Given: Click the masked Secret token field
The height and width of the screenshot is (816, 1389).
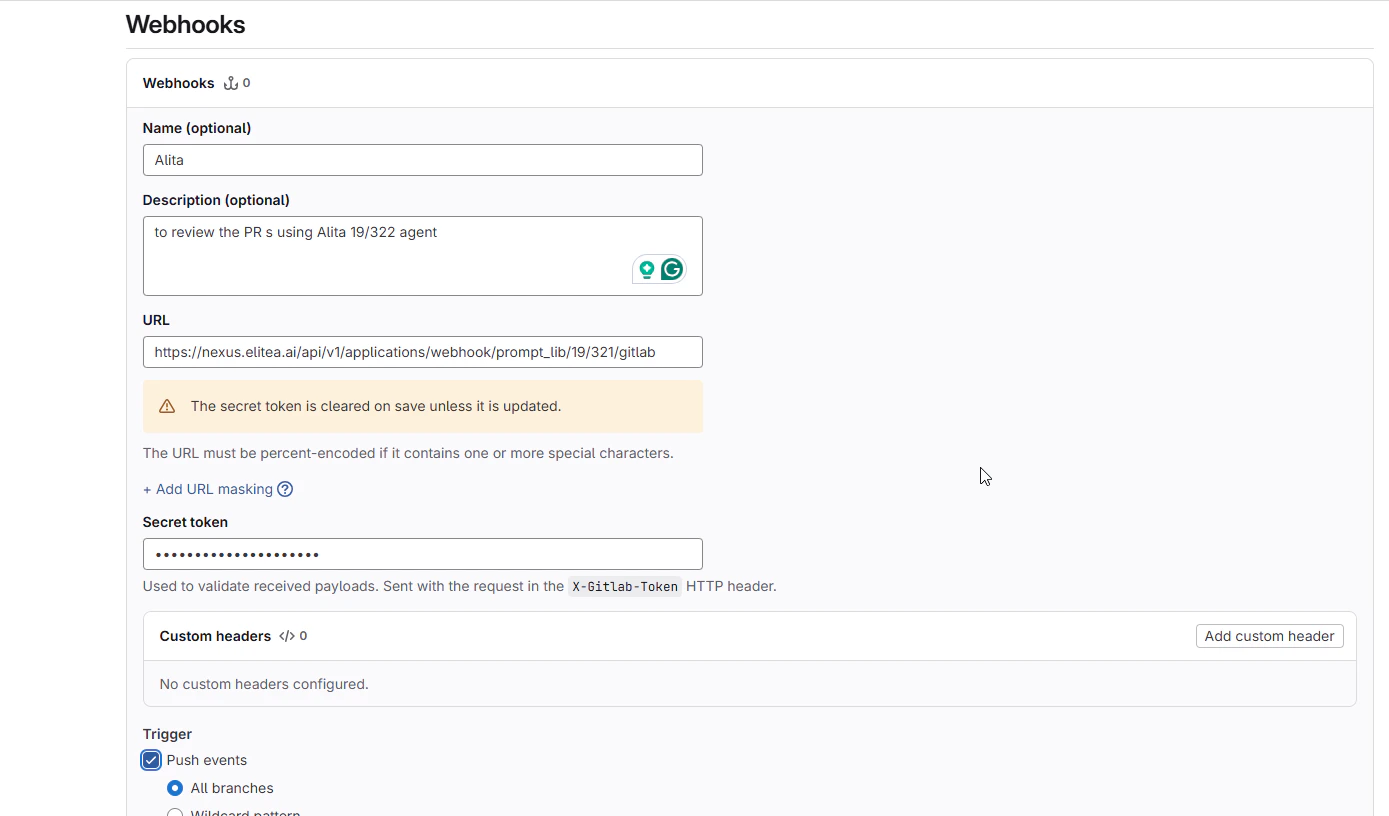Looking at the screenshot, I should pos(422,554).
